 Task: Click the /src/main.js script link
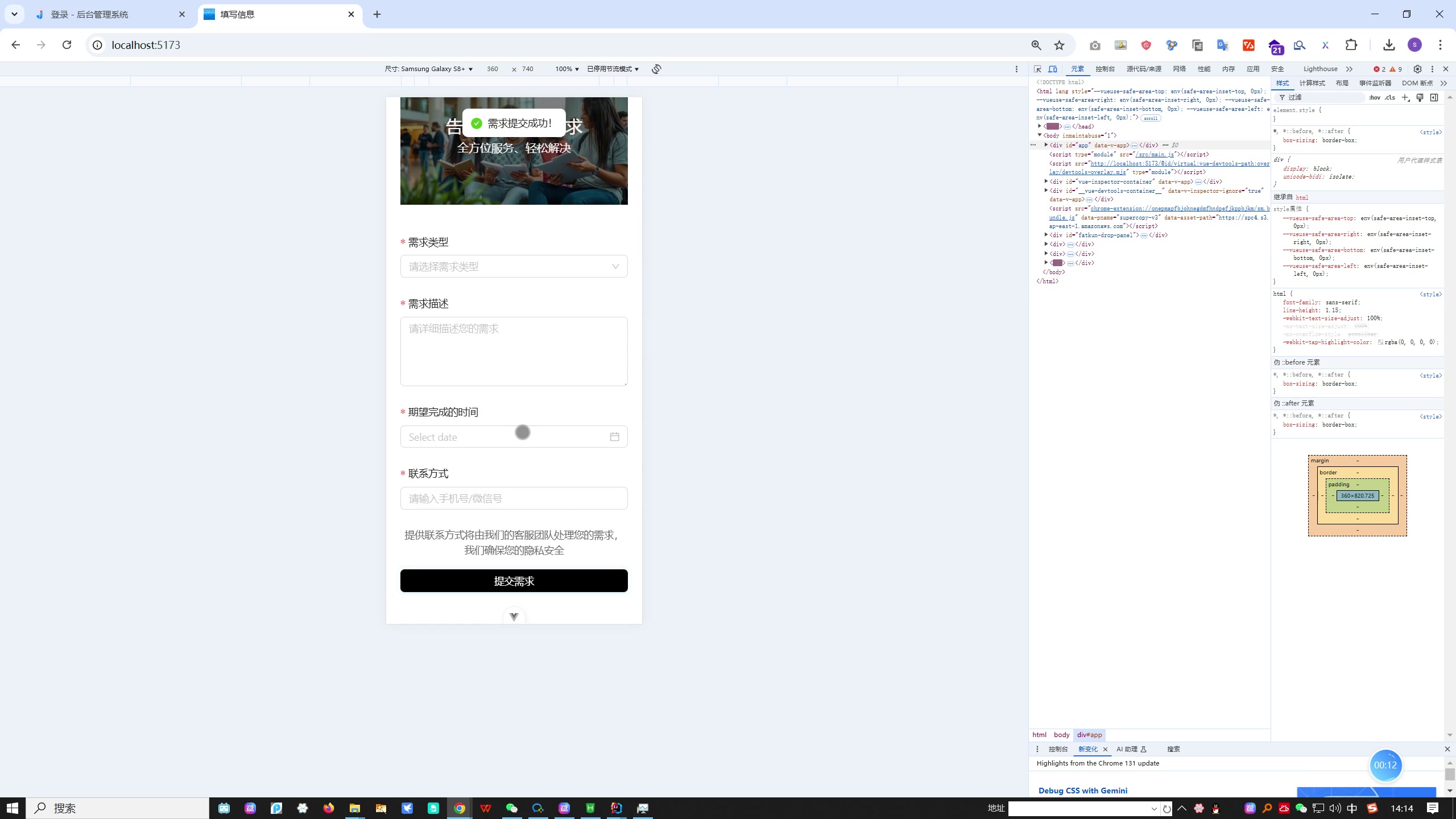1155,154
